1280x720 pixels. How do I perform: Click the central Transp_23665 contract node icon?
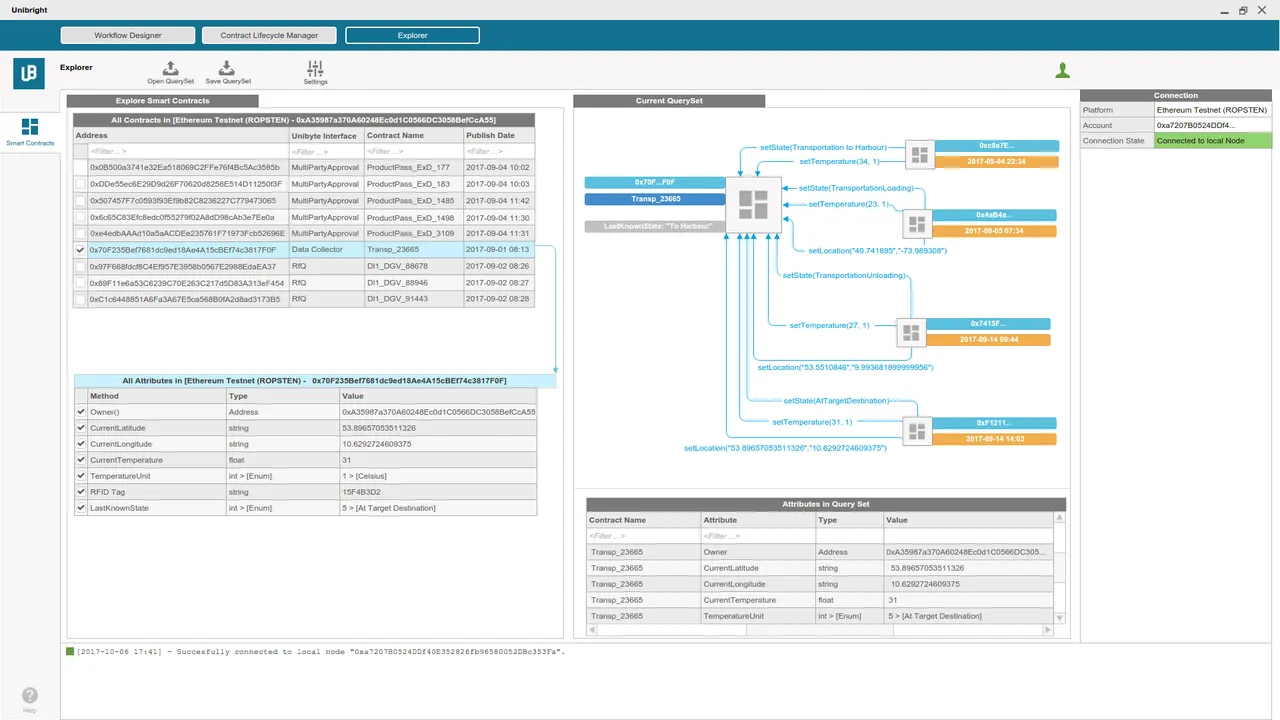pyautogui.click(x=753, y=206)
